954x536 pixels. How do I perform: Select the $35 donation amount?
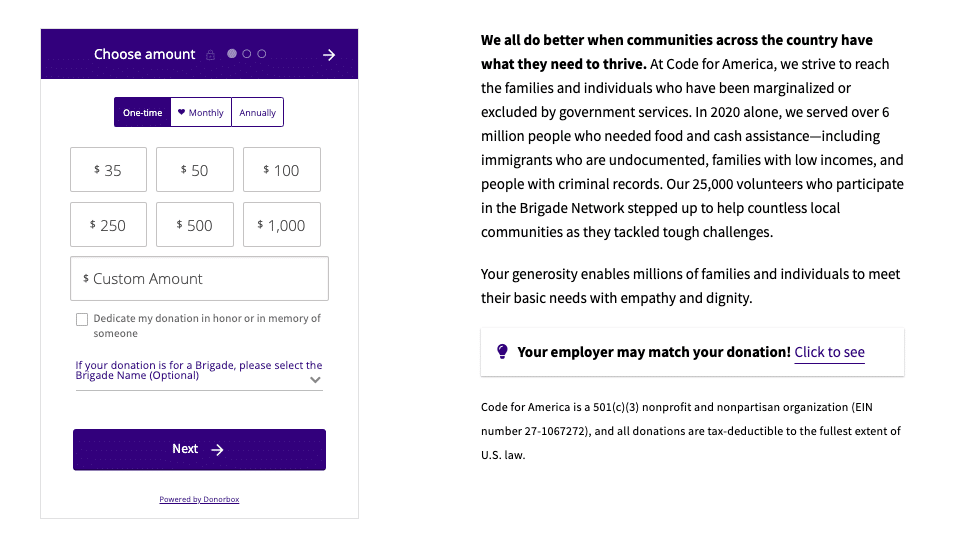tap(108, 170)
